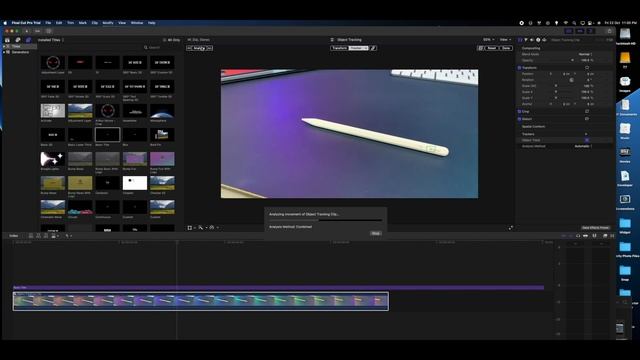Viewport: 640px width, 360px height.
Task: Open the Installed Titles dropdown
Action: [x=51, y=40]
